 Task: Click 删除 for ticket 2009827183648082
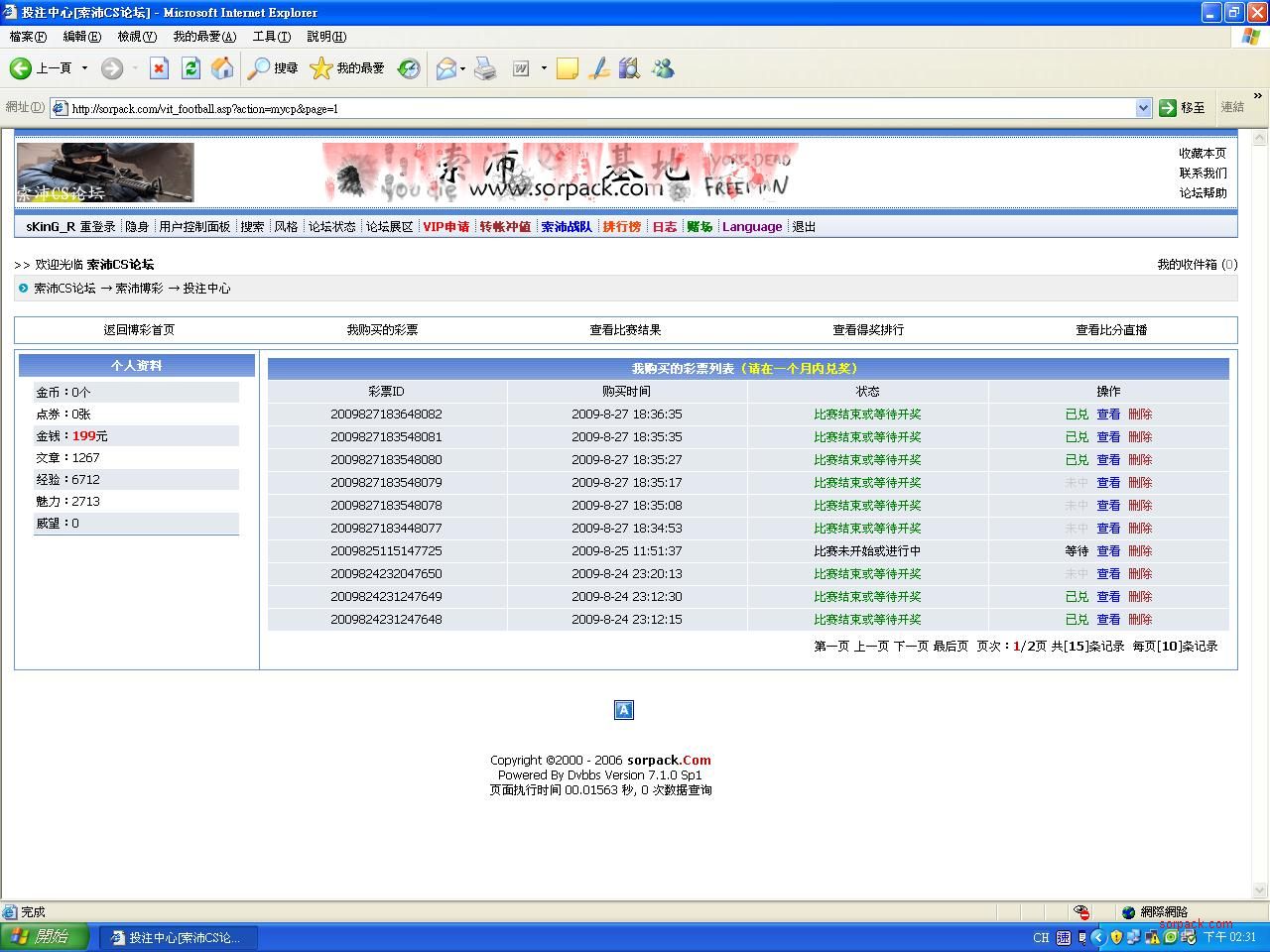click(x=1139, y=415)
